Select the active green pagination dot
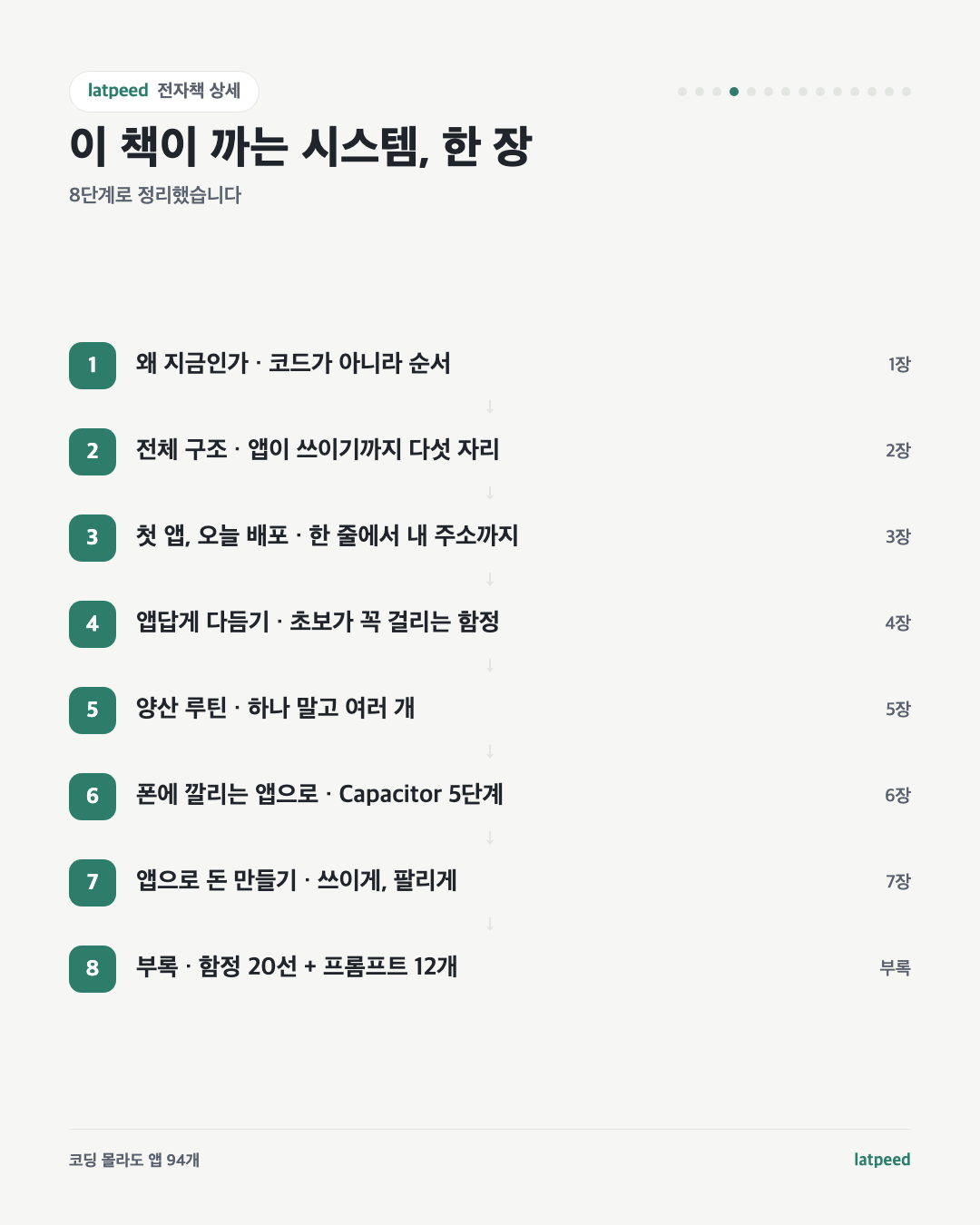The width and height of the screenshot is (980, 1225). (734, 92)
